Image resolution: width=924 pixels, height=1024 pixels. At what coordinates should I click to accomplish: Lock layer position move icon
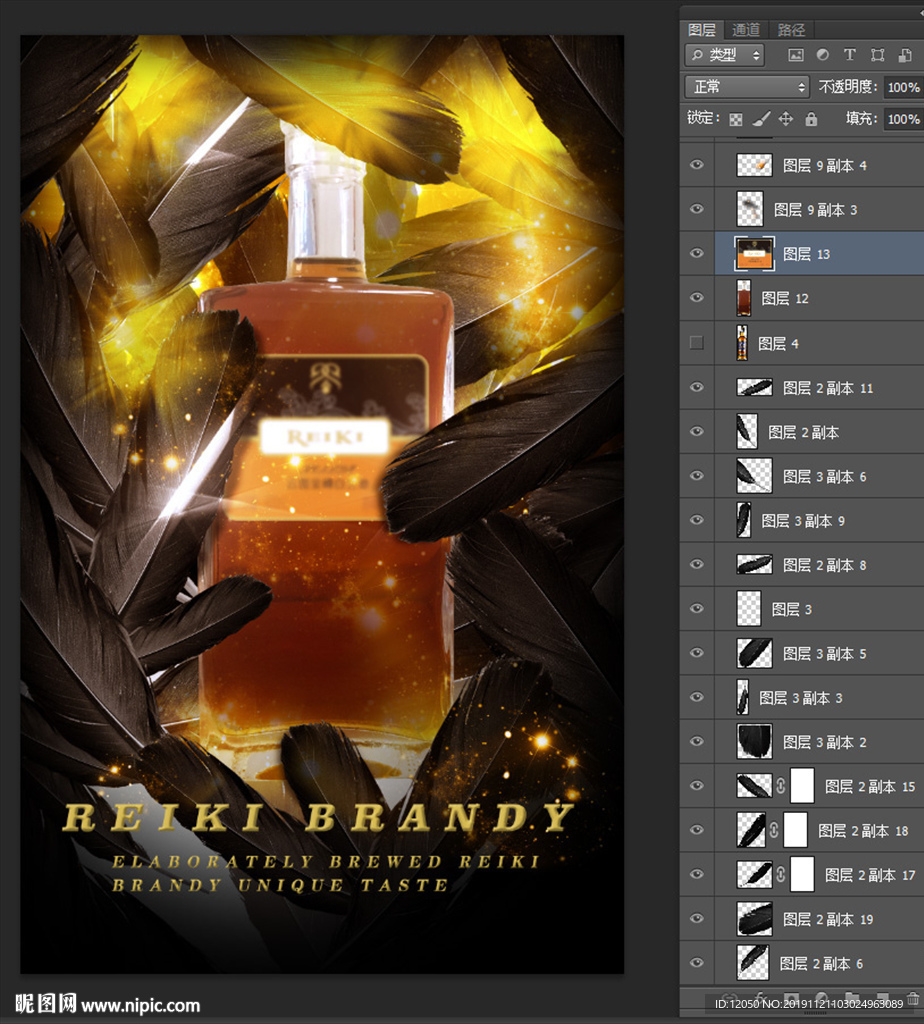point(786,119)
